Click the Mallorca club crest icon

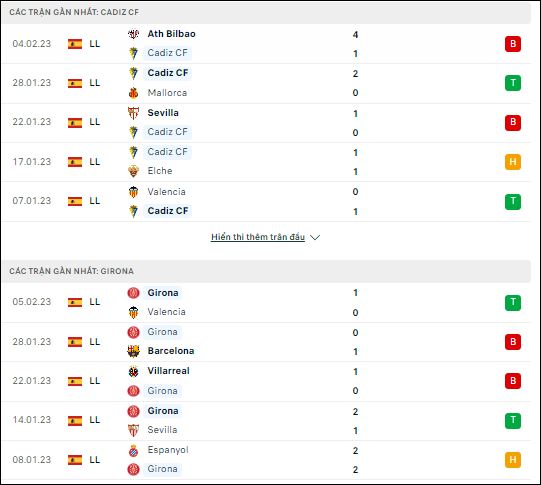pyautogui.click(x=134, y=92)
